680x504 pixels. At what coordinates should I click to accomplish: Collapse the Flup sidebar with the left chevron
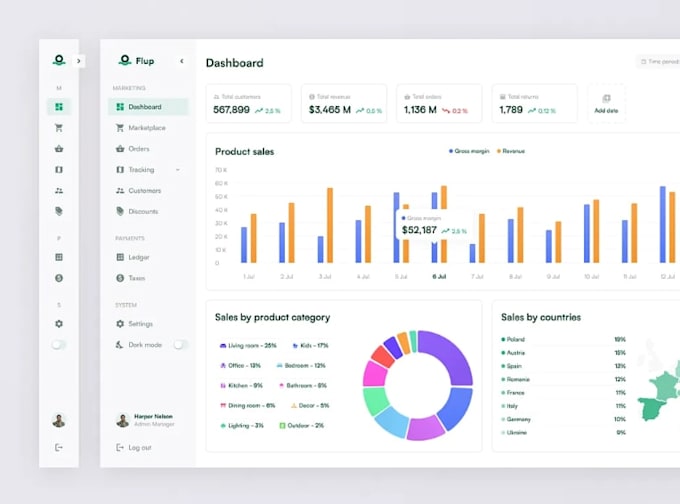coord(182,61)
